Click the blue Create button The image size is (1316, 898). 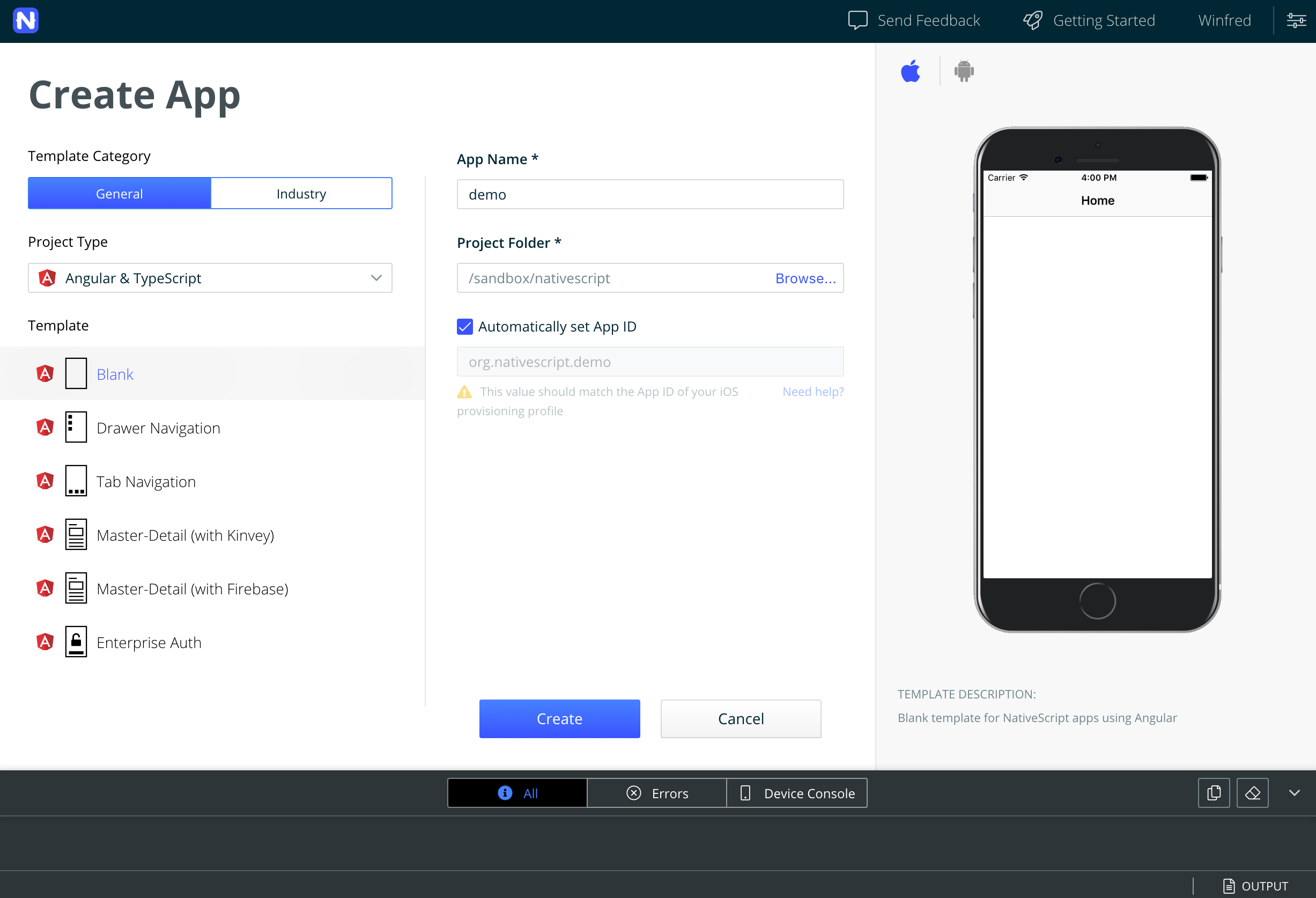click(x=559, y=718)
